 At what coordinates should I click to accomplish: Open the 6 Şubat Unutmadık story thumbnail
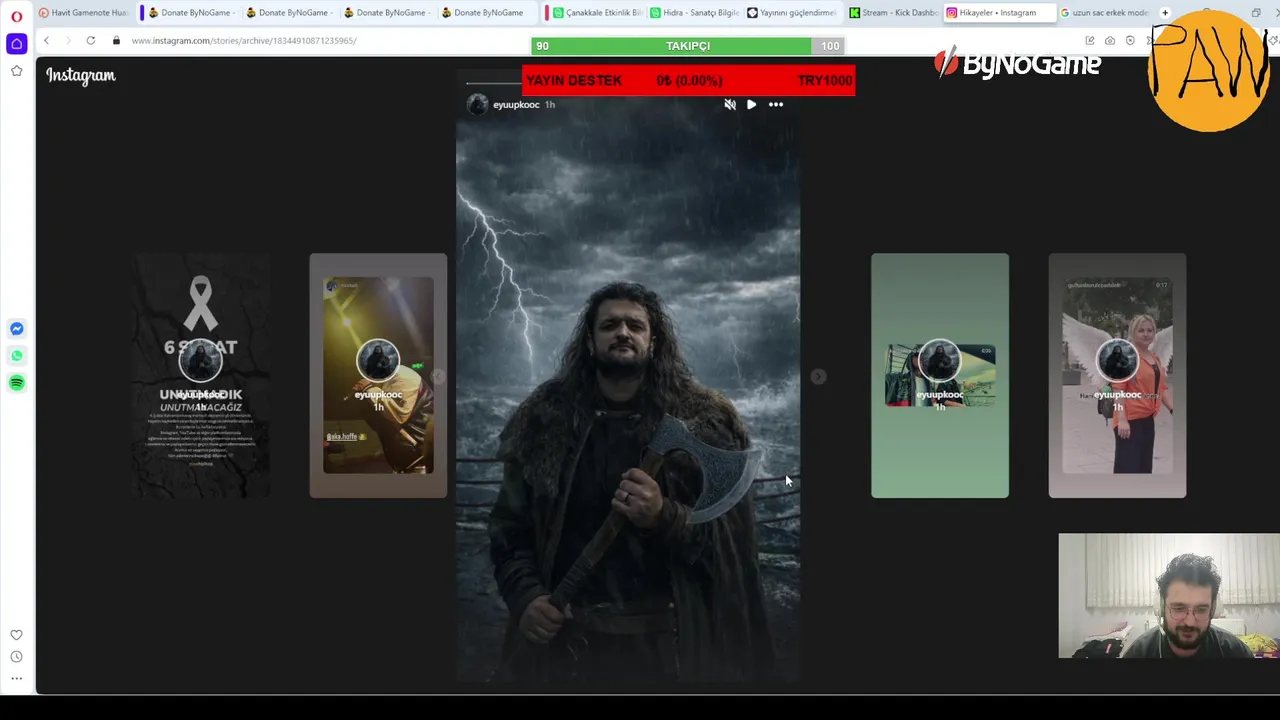coord(201,375)
